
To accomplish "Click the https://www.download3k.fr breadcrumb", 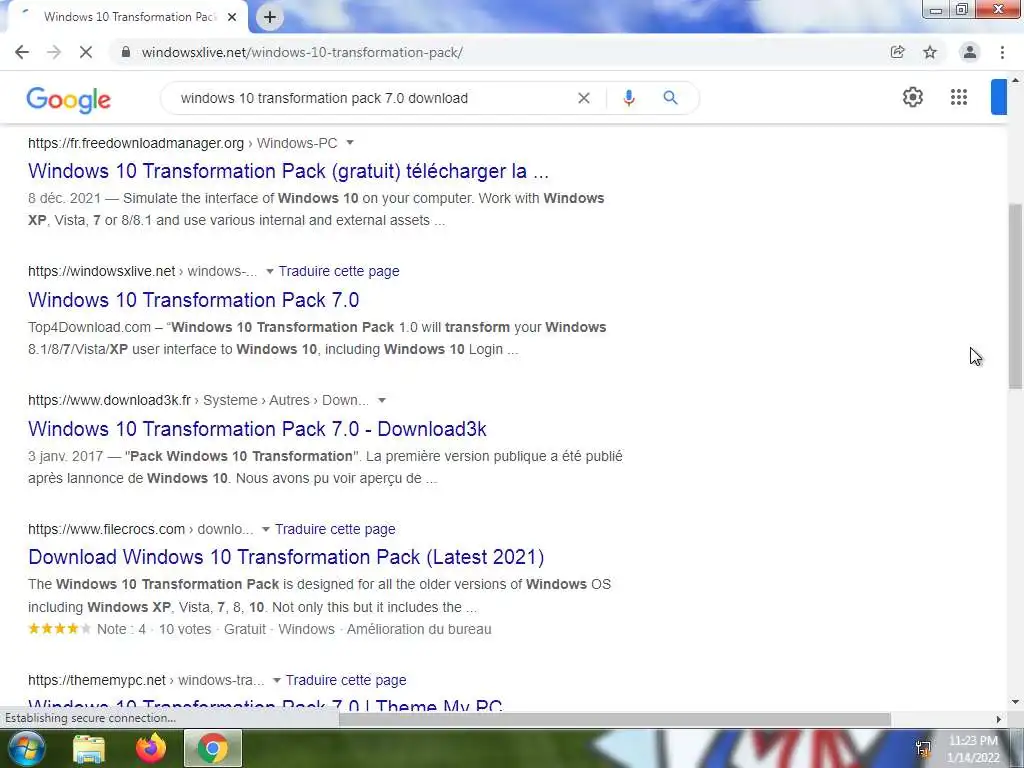I will 109,400.
